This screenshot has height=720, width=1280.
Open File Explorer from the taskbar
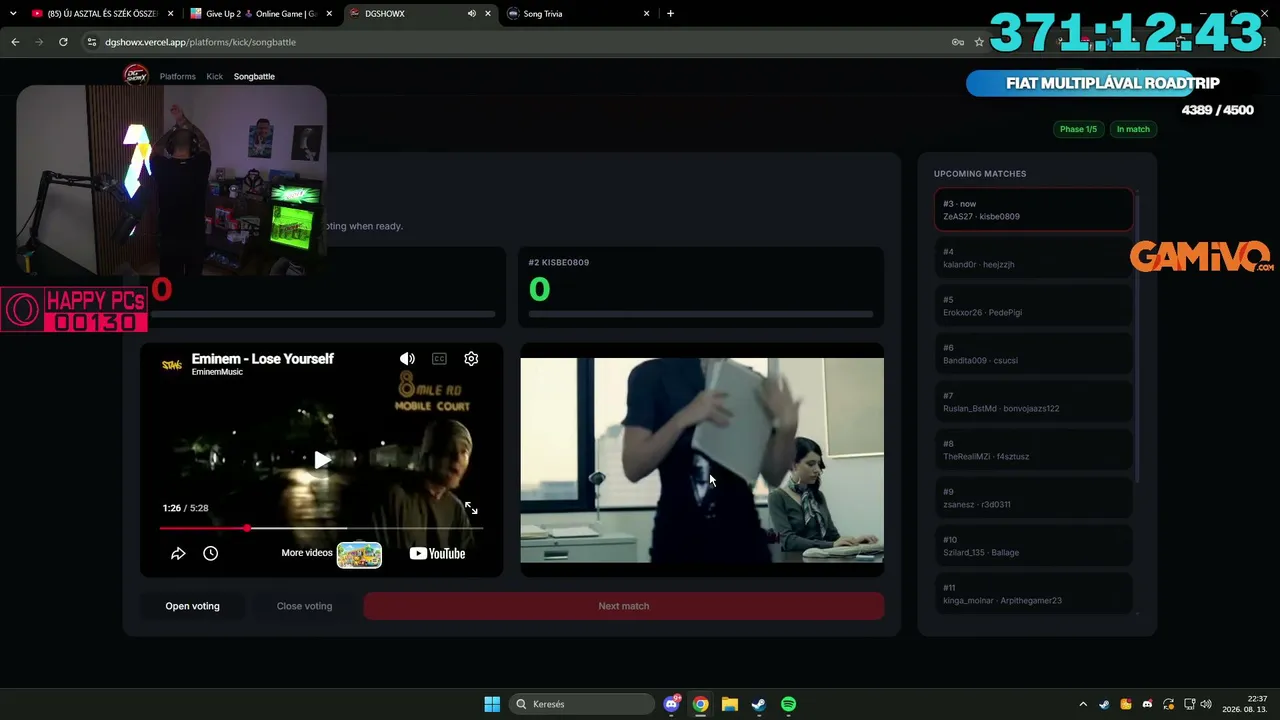[x=730, y=704]
